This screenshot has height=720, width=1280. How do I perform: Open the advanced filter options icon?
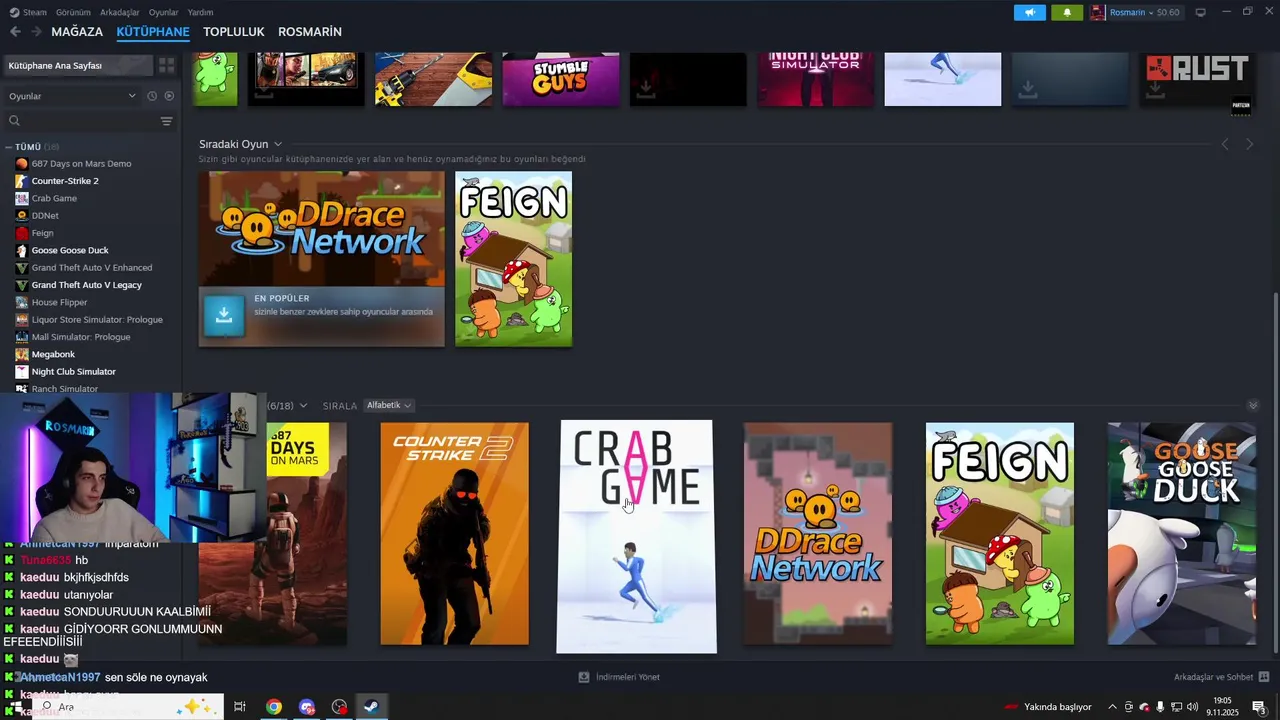[x=167, y=121]
